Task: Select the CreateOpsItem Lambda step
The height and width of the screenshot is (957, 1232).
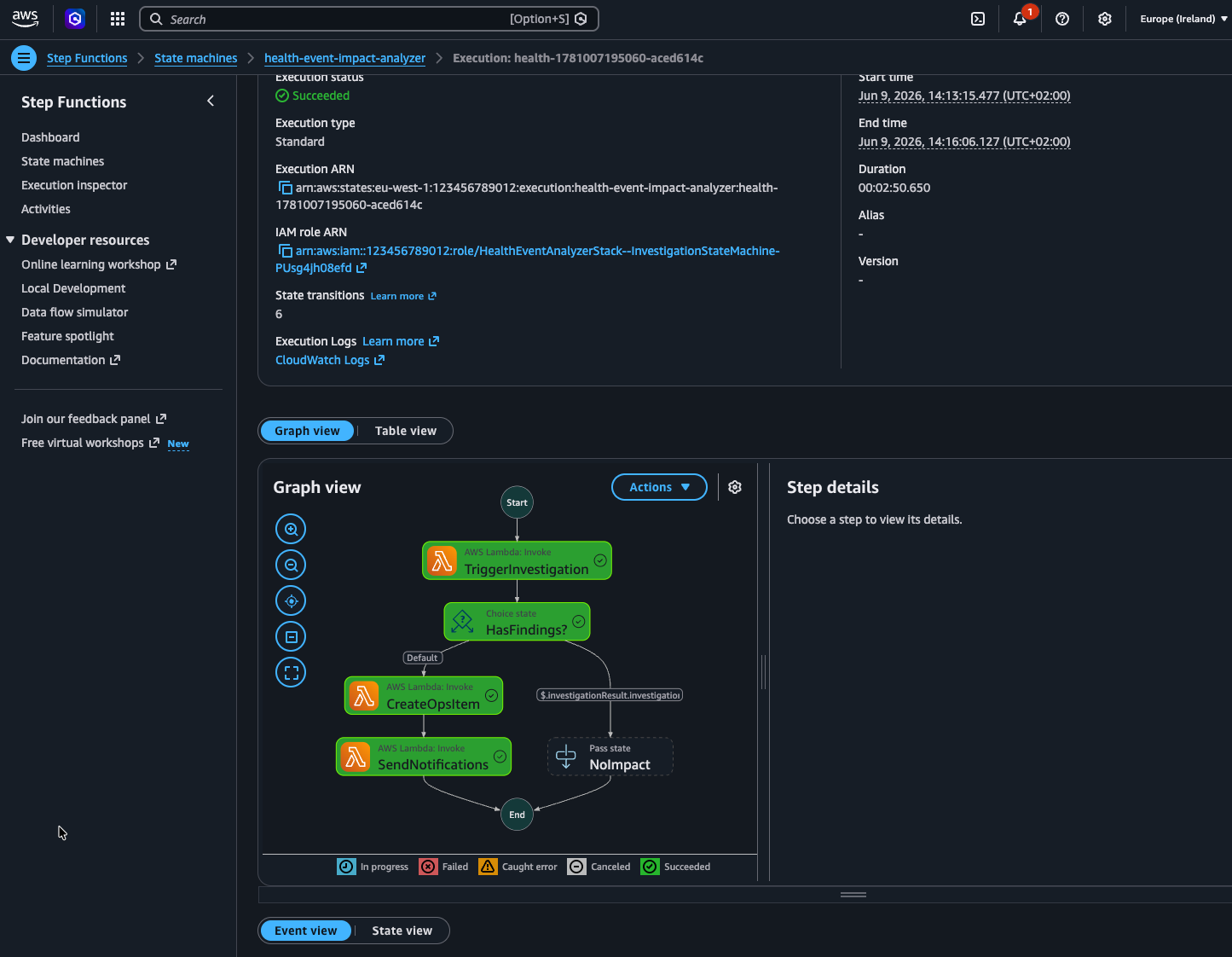Action: coord(424,696)
